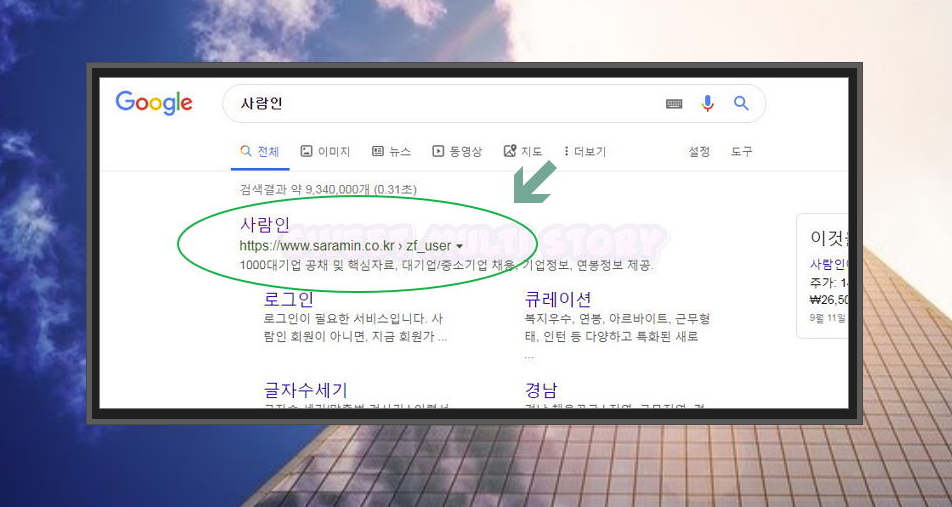Screen dimensions: 952x507
Task: Select the 전체 results tab
Action: point(260,151)
